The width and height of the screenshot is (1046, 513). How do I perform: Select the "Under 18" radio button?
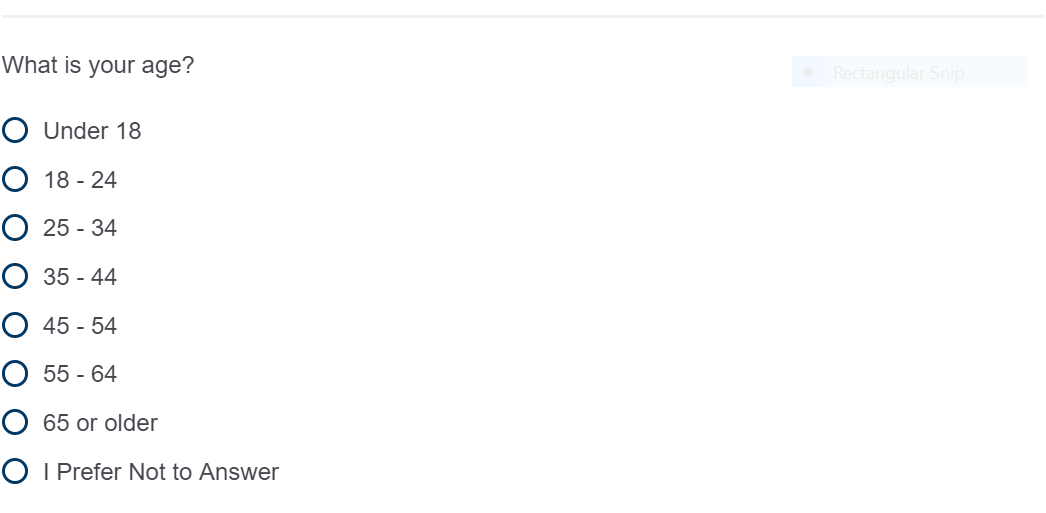[15, 130]
